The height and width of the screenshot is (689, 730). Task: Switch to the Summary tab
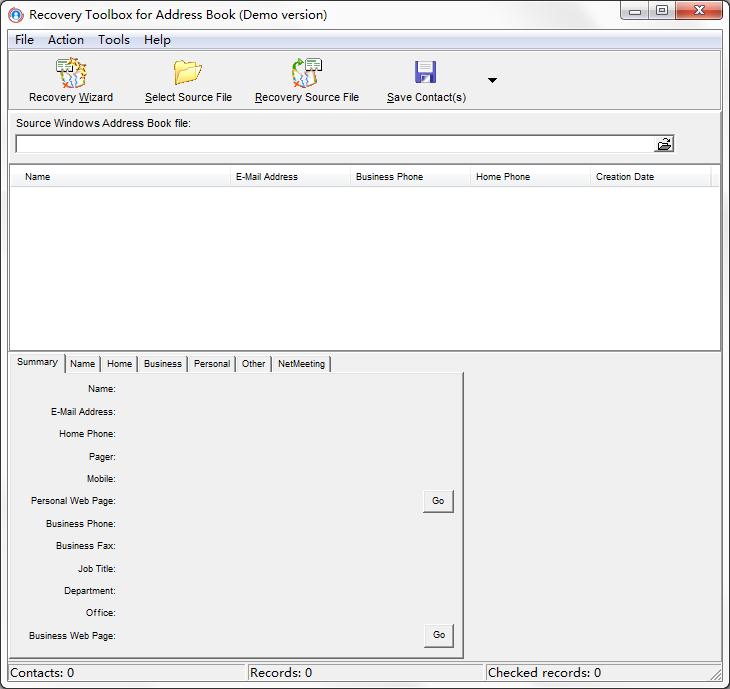tap(37, 362)
